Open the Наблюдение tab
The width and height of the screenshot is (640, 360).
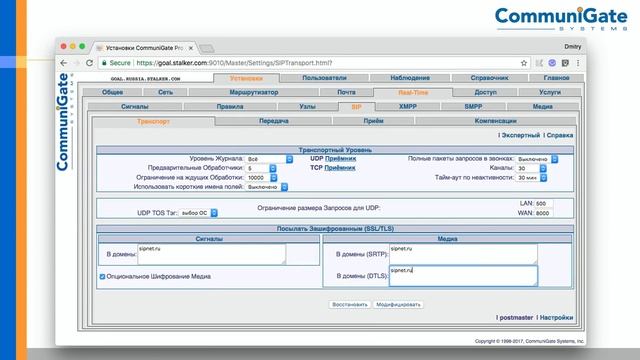[x=410, y=78]
